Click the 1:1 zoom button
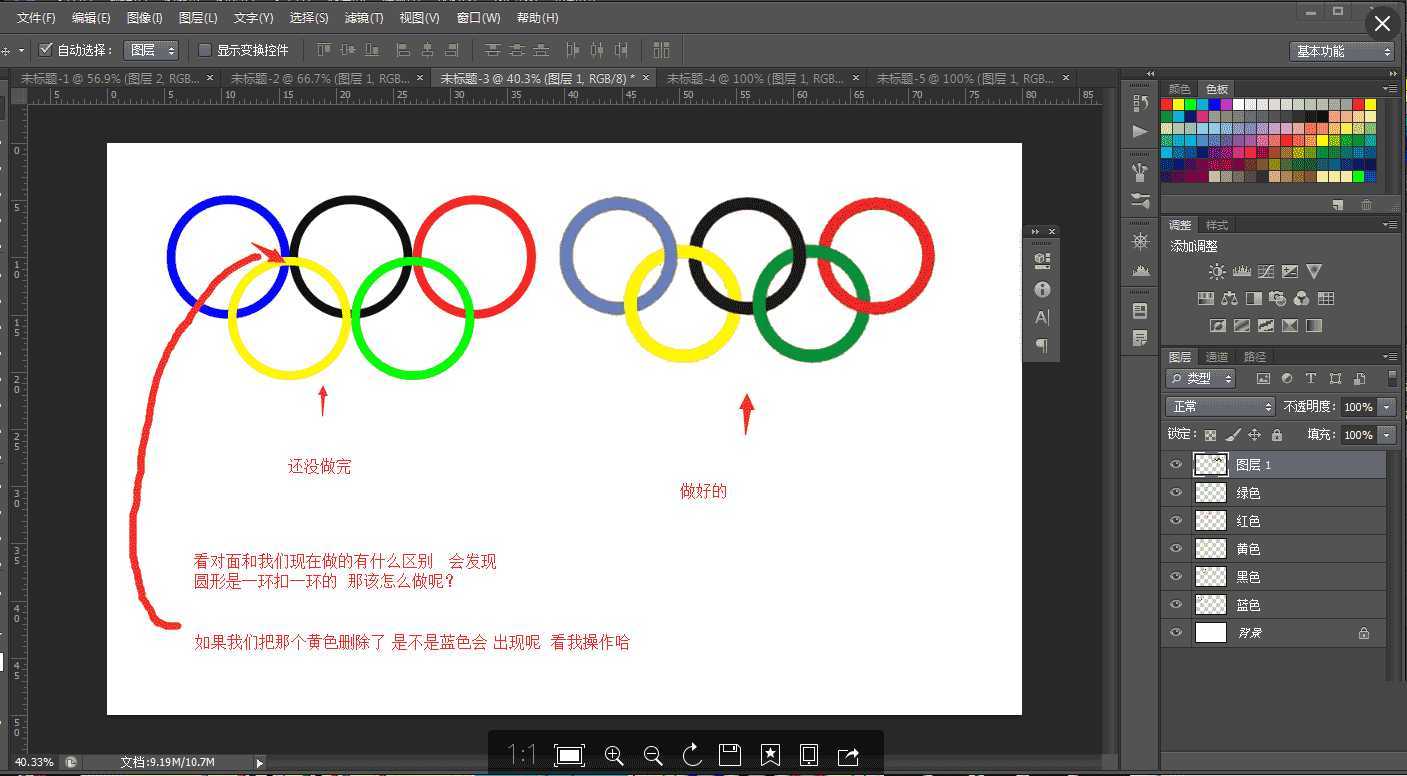This screenshot has width=1407, height=776. pos(521,756)
